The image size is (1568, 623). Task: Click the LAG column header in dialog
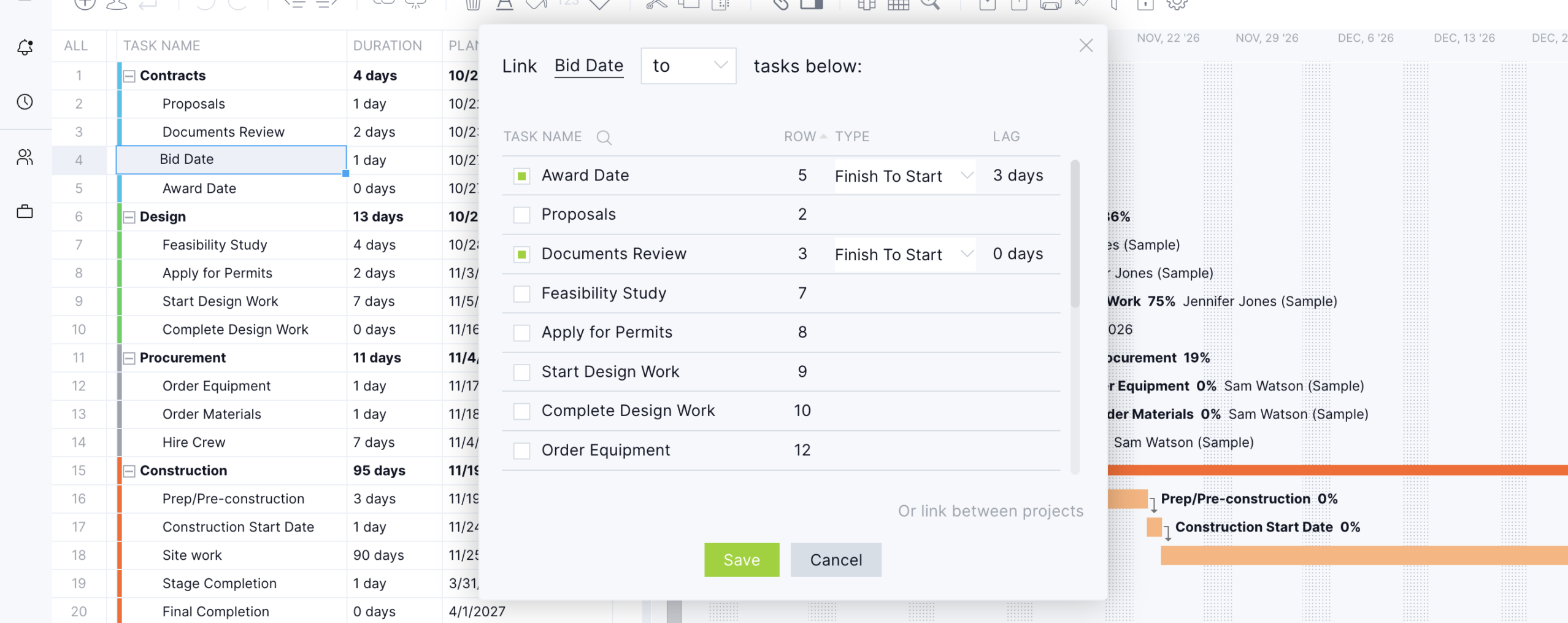point(1006,136)
